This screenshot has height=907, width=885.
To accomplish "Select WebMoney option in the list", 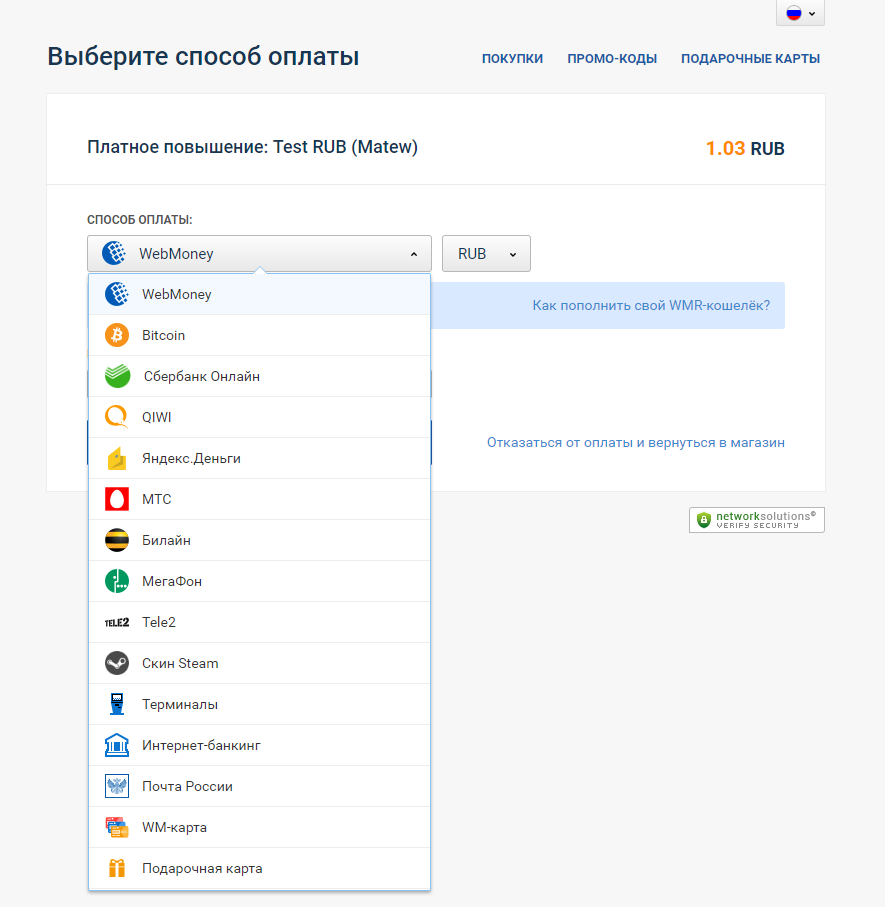I will click(260, 294).
